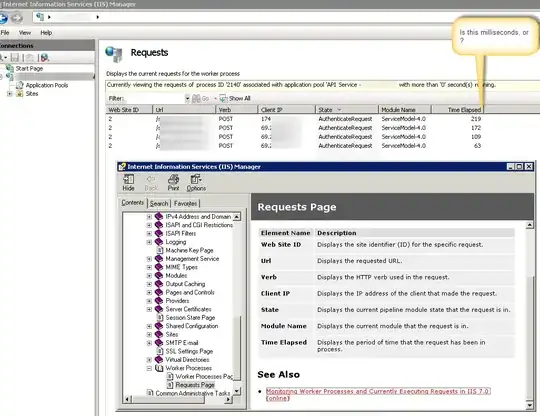Click the Requests page icon
Screen dimensions: 540x416
pyautogui.click(x=114, y=54)
